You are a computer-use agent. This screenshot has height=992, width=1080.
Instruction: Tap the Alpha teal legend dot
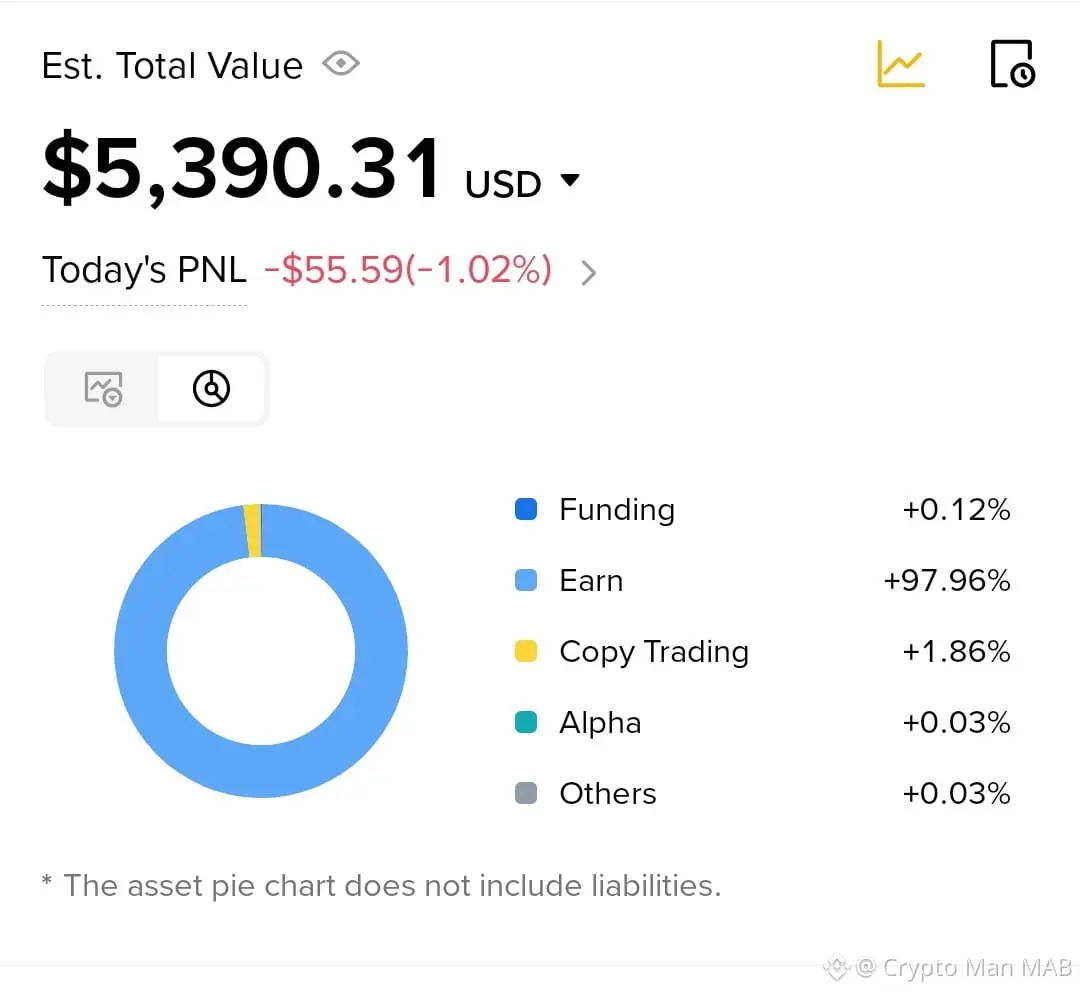(x=526, y=723)
